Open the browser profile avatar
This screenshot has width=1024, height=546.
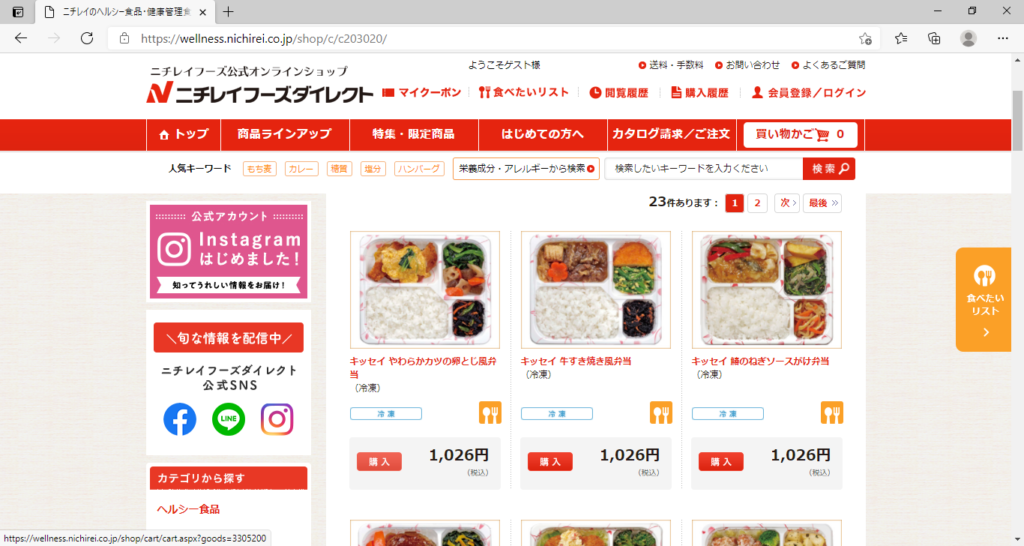(x=968, y=39)
